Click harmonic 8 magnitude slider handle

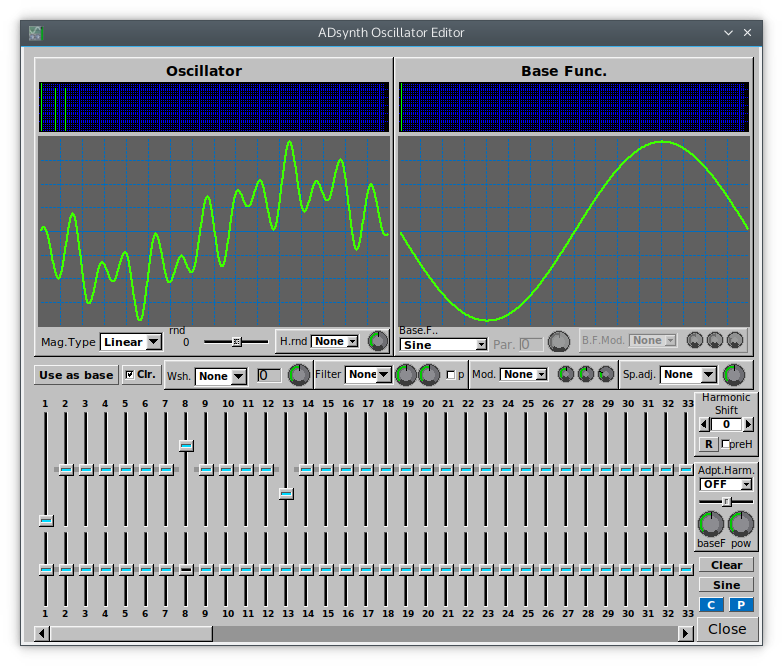click(186, 446)
